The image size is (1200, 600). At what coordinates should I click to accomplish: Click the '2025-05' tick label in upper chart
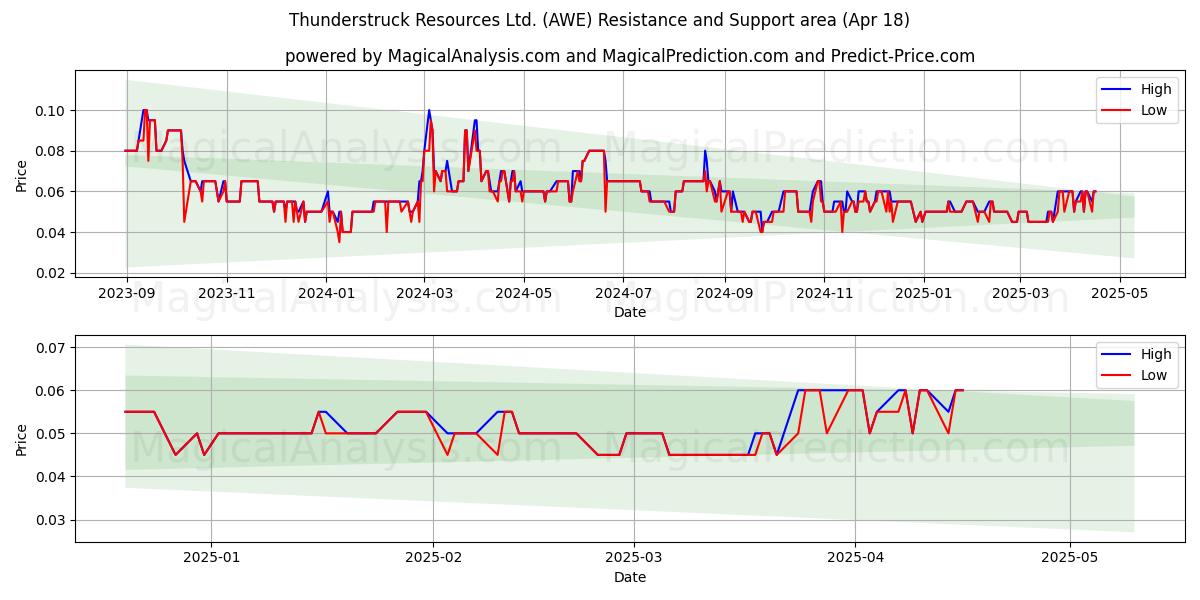[x=1119, y=294]
